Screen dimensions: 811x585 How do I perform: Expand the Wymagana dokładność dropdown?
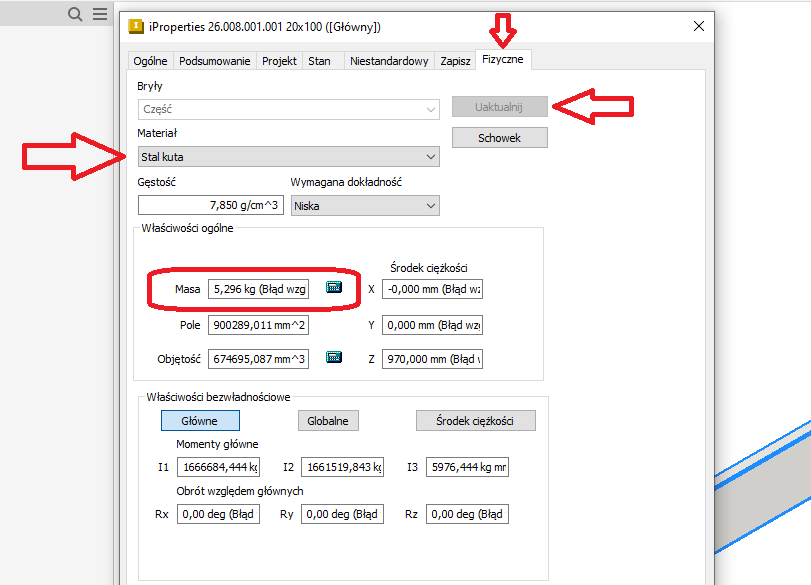point(365,205)
